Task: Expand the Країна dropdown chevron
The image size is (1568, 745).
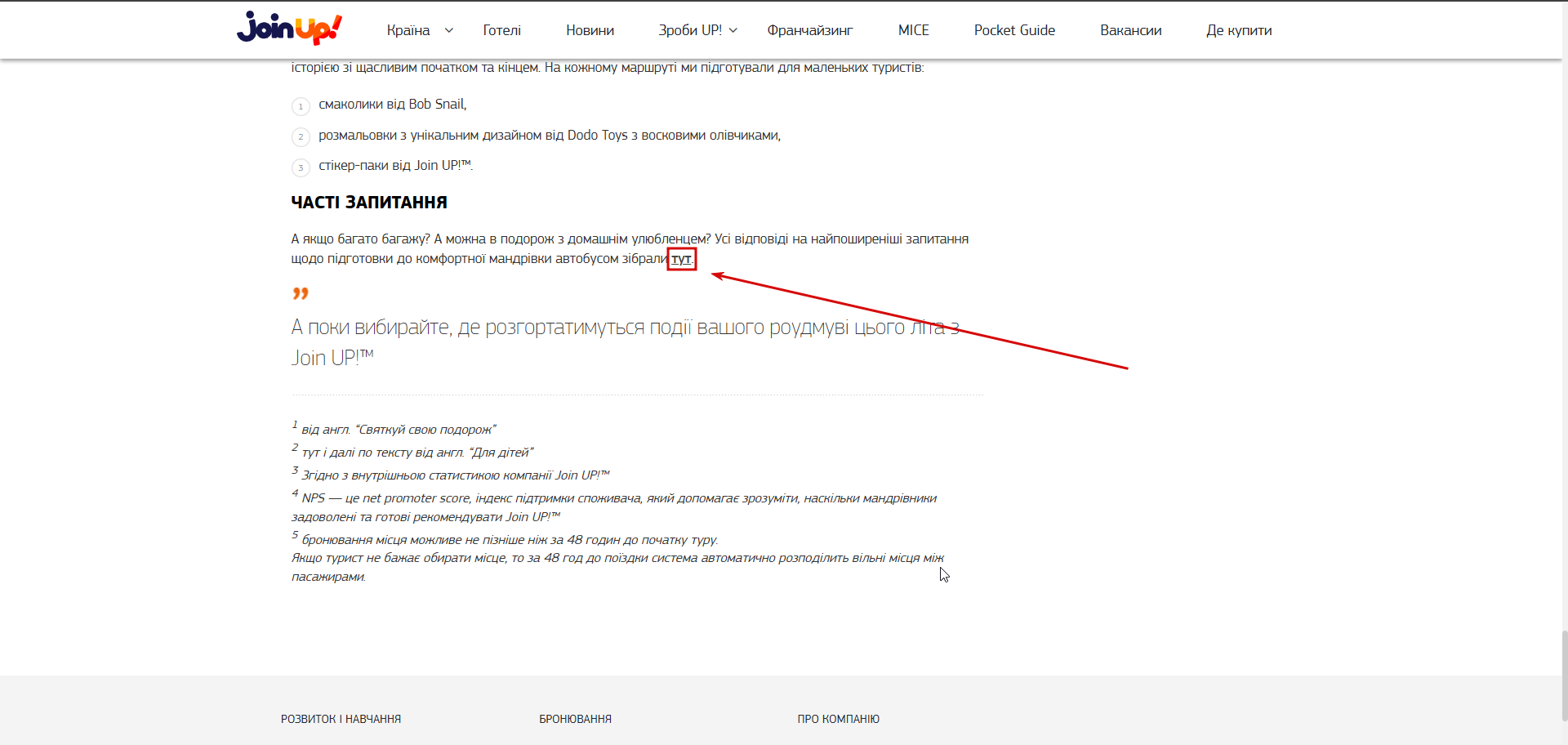Action: (x=448, y=30)
